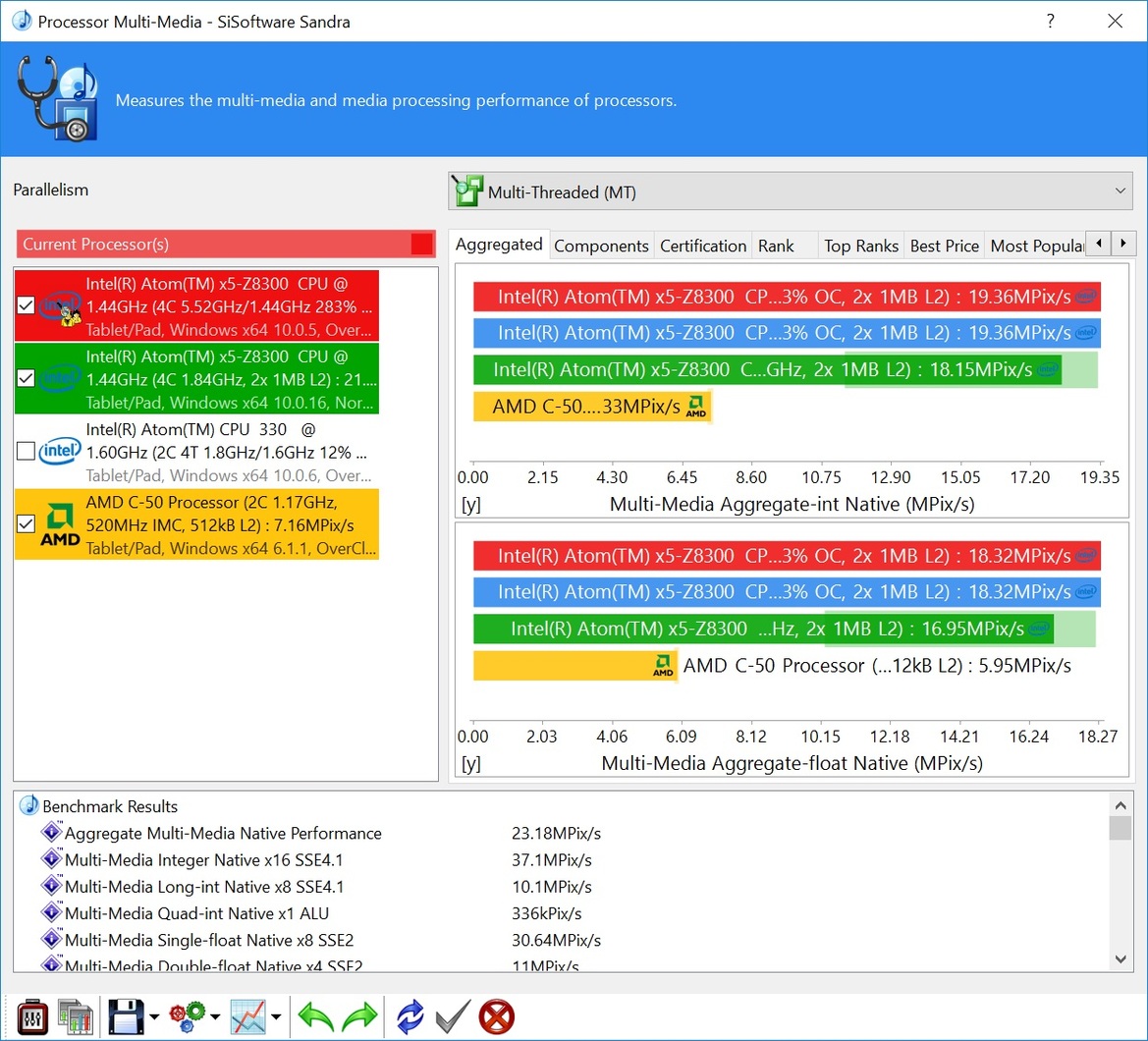Click the 336kPix/s quad-int value

(547, 913)
